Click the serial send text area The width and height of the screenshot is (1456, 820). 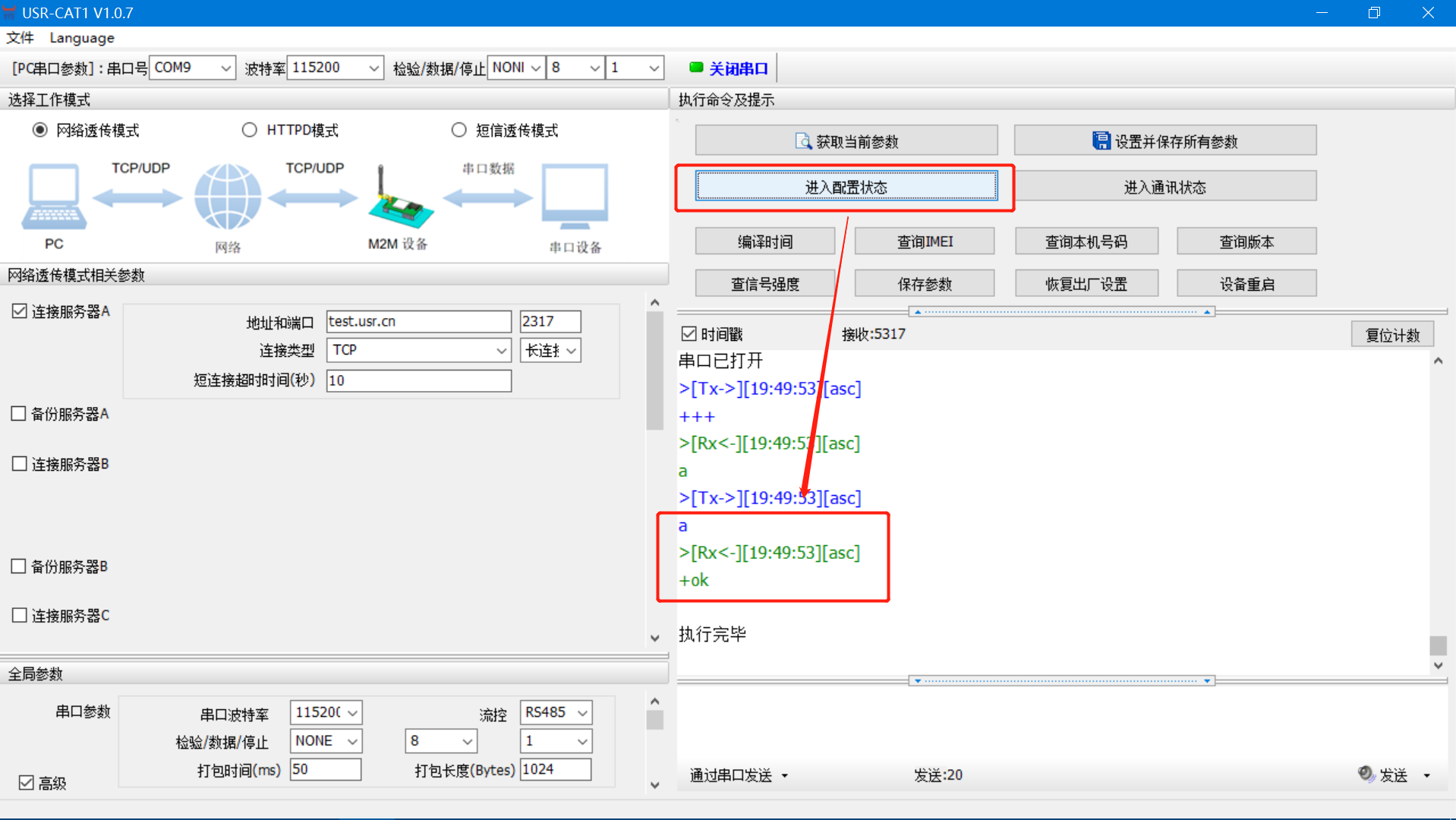(x=1062, y=724)
